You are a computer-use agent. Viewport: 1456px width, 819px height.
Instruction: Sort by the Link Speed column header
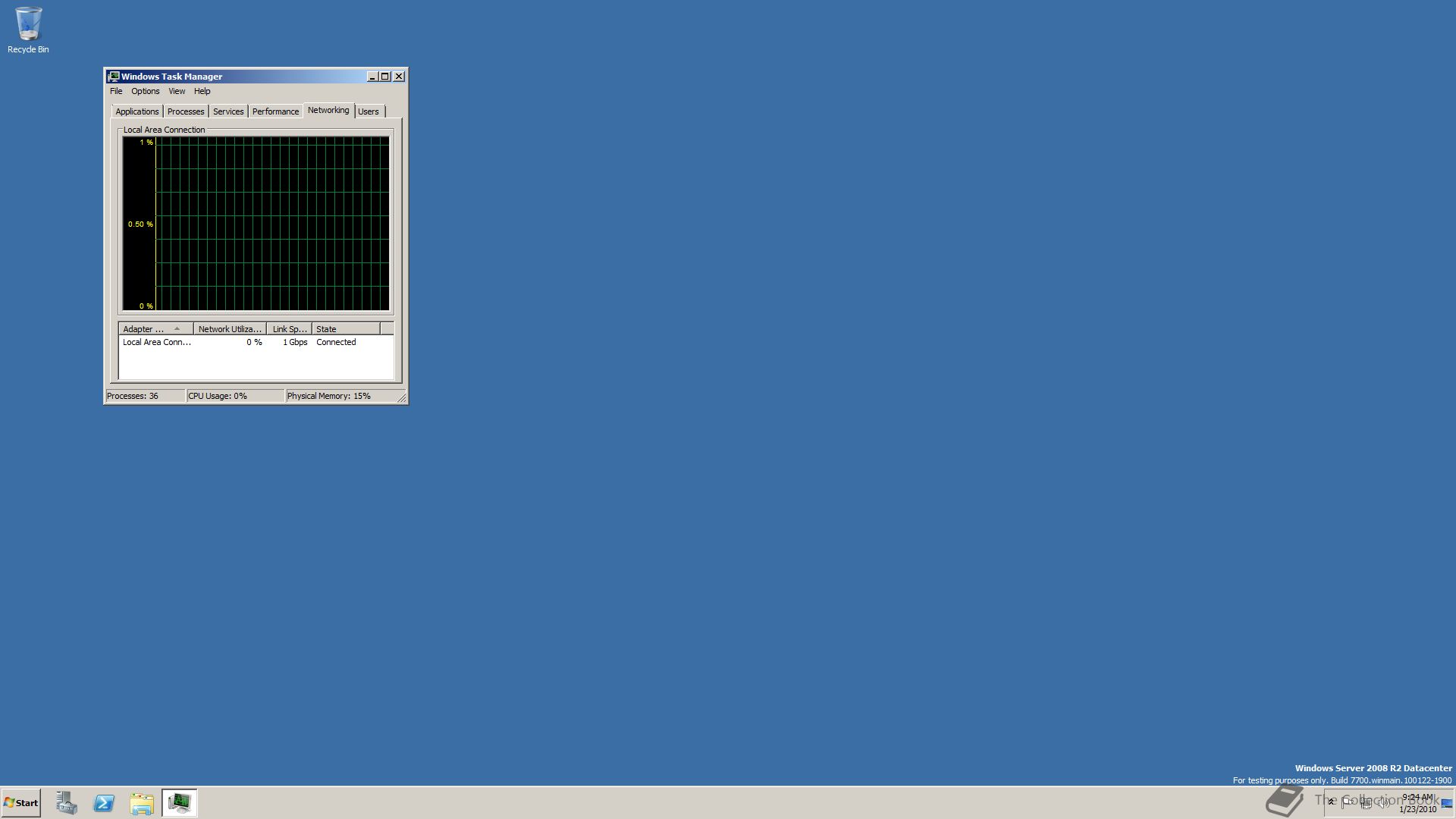pos(289,329)
